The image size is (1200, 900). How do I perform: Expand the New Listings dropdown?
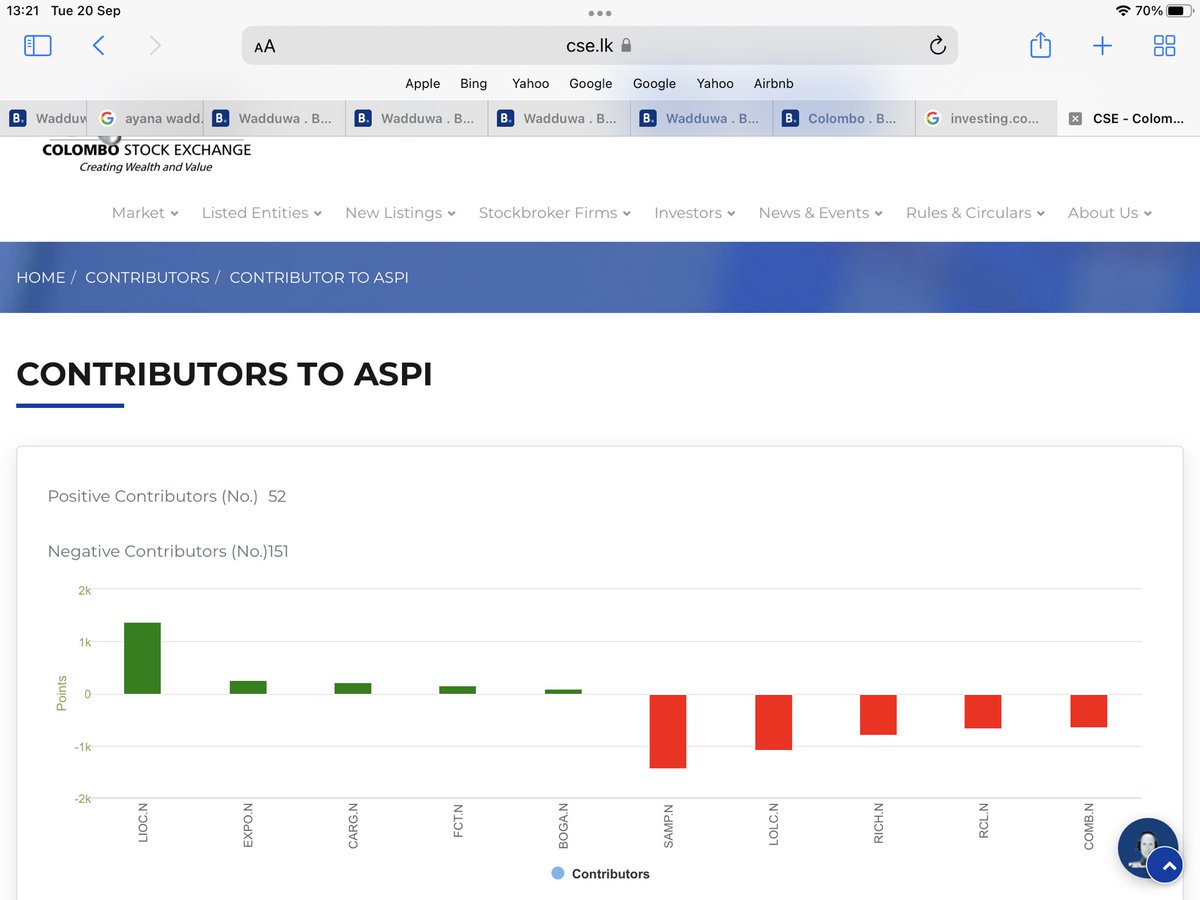[x=400, y=213]
